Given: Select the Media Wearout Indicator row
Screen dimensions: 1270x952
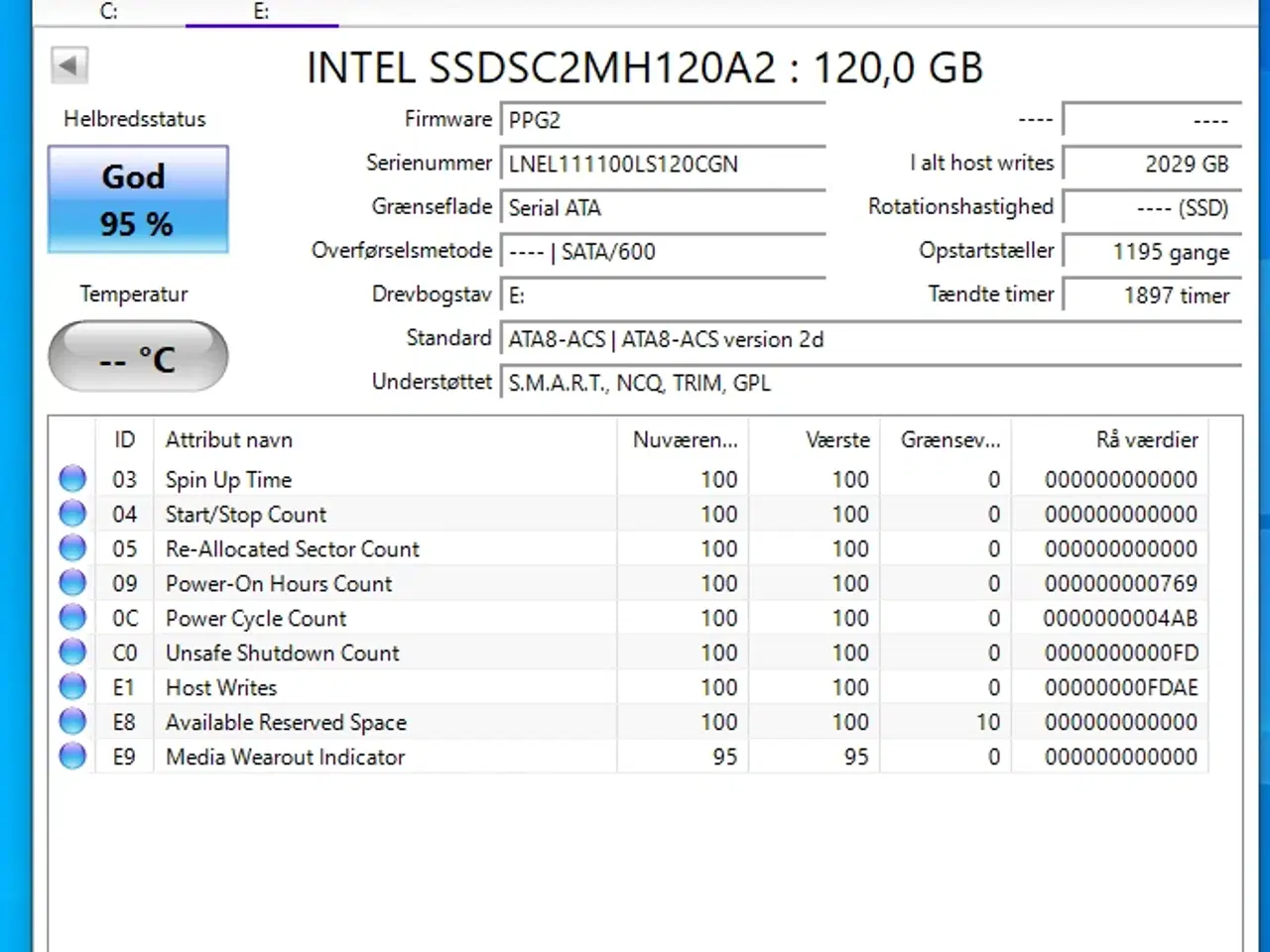Looking at the screenshot, I should [x=629, y=757].
